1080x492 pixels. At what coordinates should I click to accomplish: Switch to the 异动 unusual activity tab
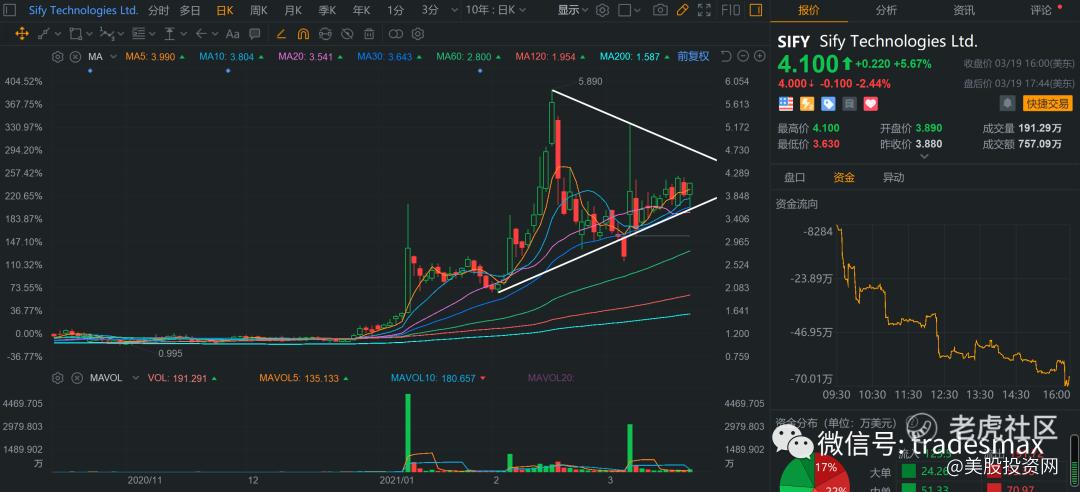[893, 178]
